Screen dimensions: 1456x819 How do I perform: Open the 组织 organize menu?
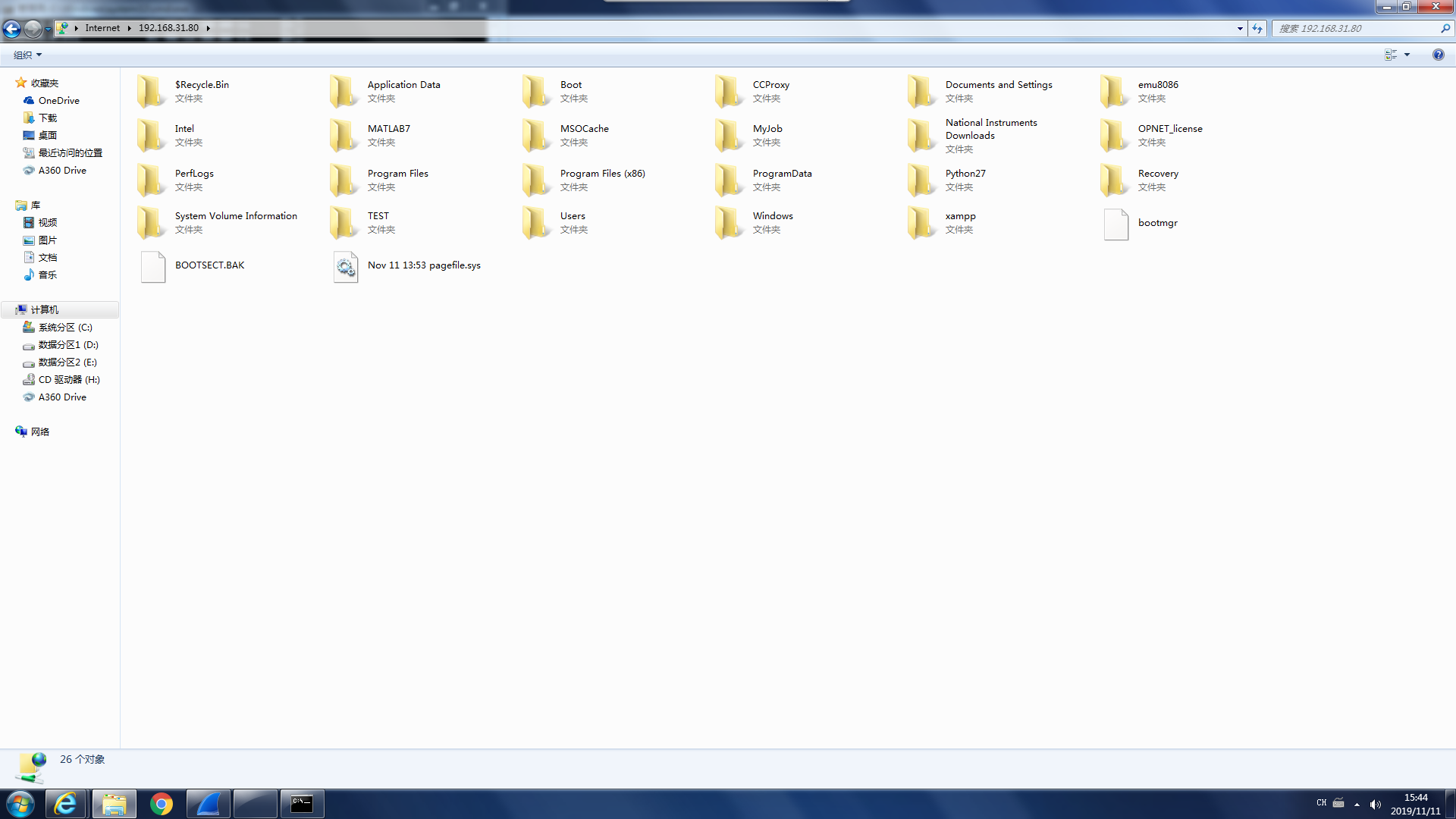[x=27, y=55]
